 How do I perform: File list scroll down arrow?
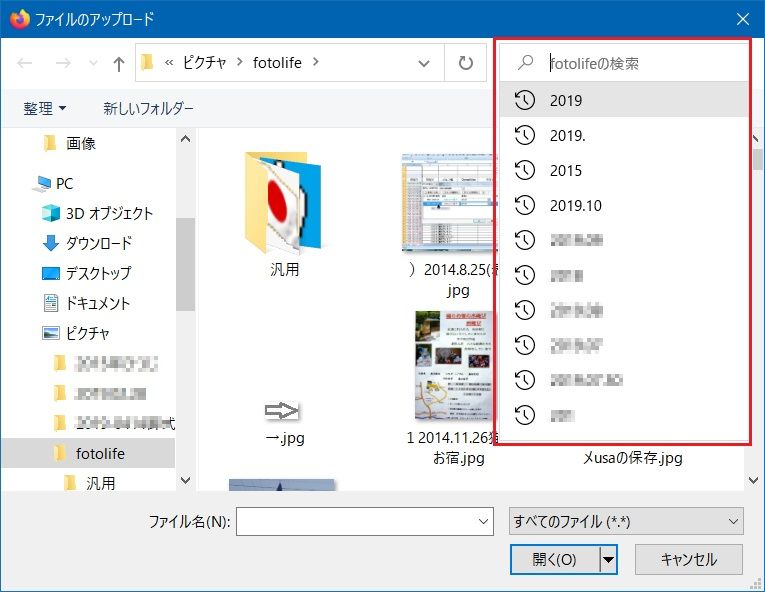pyautogui.click(x=753, y=481)
